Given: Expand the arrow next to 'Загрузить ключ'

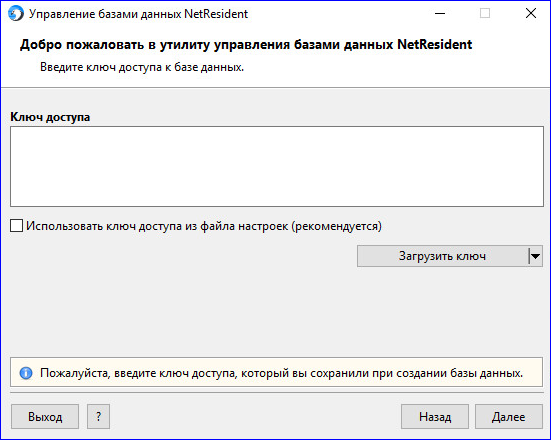Looking at the screenshot, I should click(x=535, y=256).
